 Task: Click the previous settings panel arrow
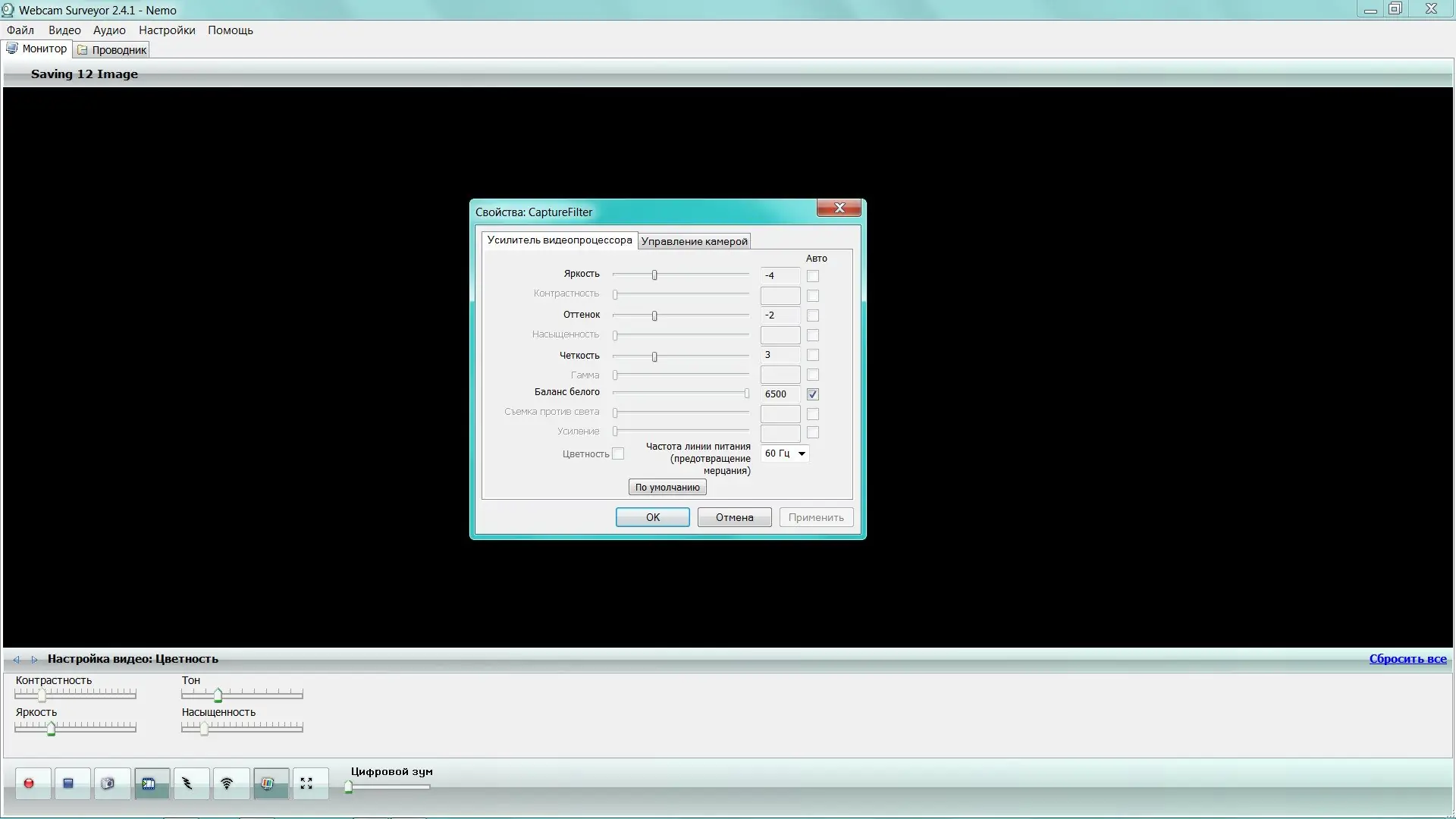pyautogui.click(x=17, y=660)
